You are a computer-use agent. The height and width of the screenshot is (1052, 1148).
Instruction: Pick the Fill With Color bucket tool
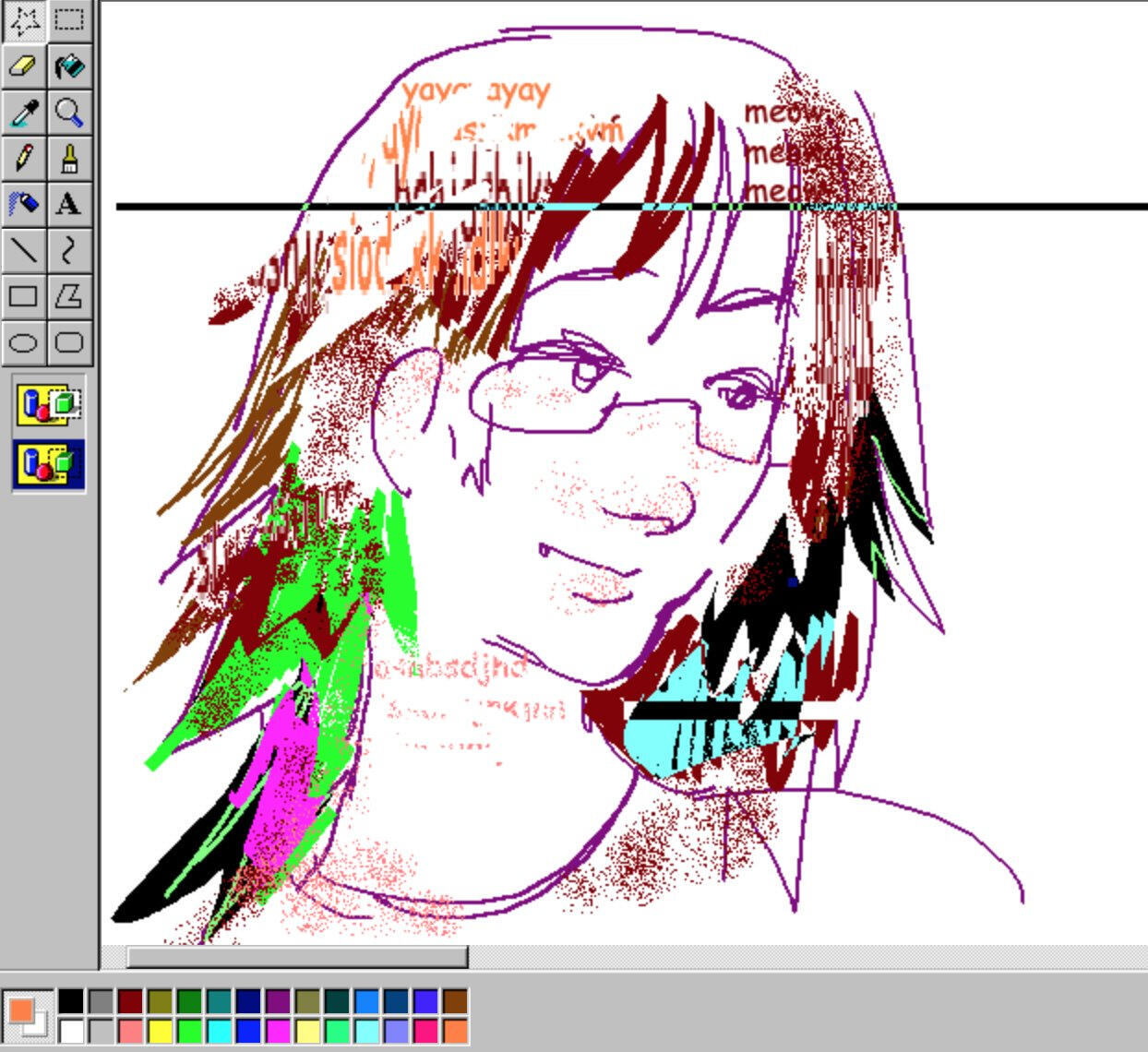click(69, 66)
